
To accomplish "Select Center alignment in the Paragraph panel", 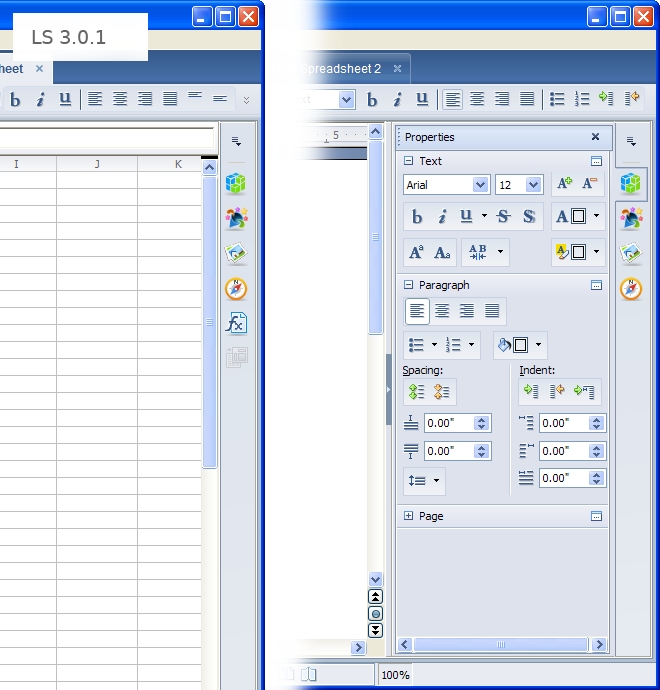I will [442, 311].
